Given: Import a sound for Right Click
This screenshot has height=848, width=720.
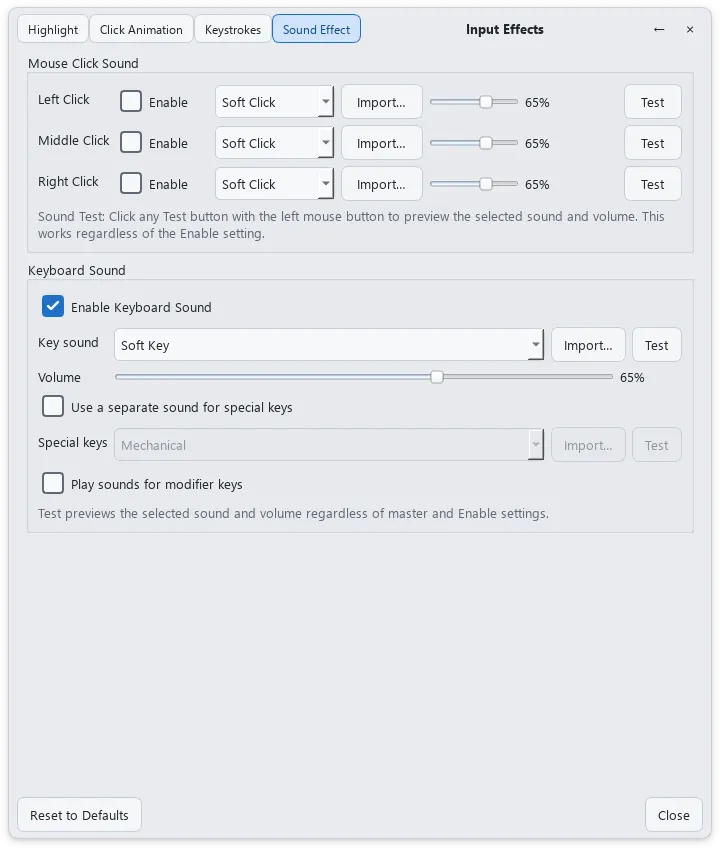Looking at the screenshot, I should tap(381, 184).
